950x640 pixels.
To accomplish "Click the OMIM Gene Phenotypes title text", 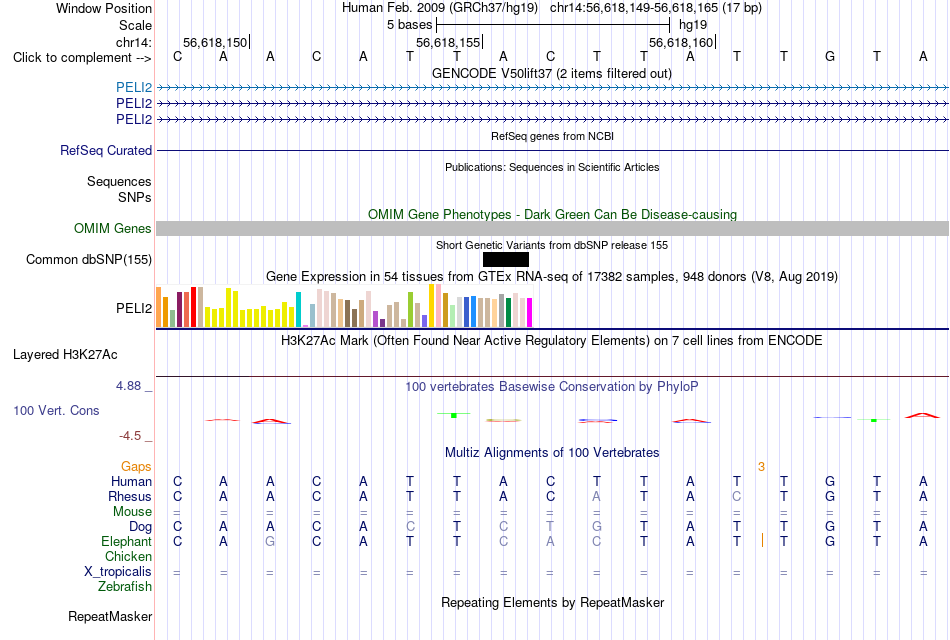I will pos(552,215).
